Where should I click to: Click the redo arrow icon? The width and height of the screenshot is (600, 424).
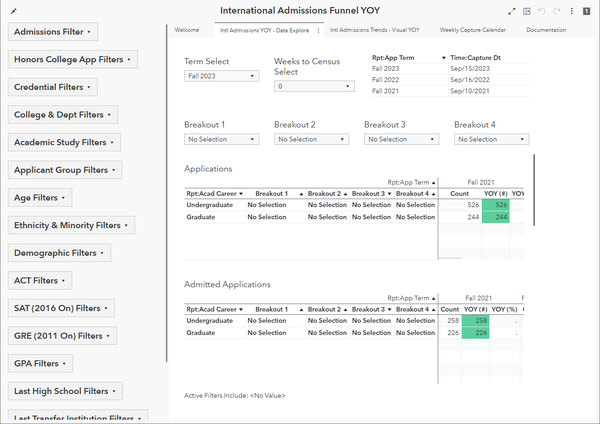(x=557, y=11)
